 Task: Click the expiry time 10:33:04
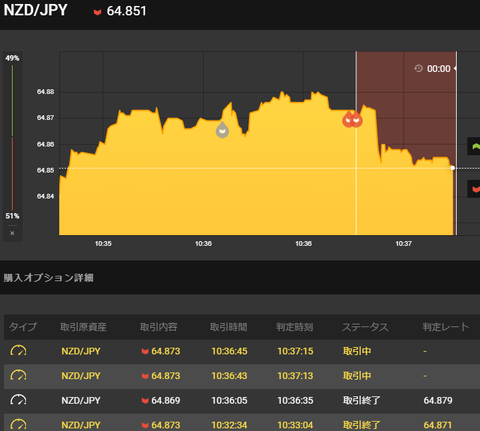pyautogui.click(x=296, y=425)
